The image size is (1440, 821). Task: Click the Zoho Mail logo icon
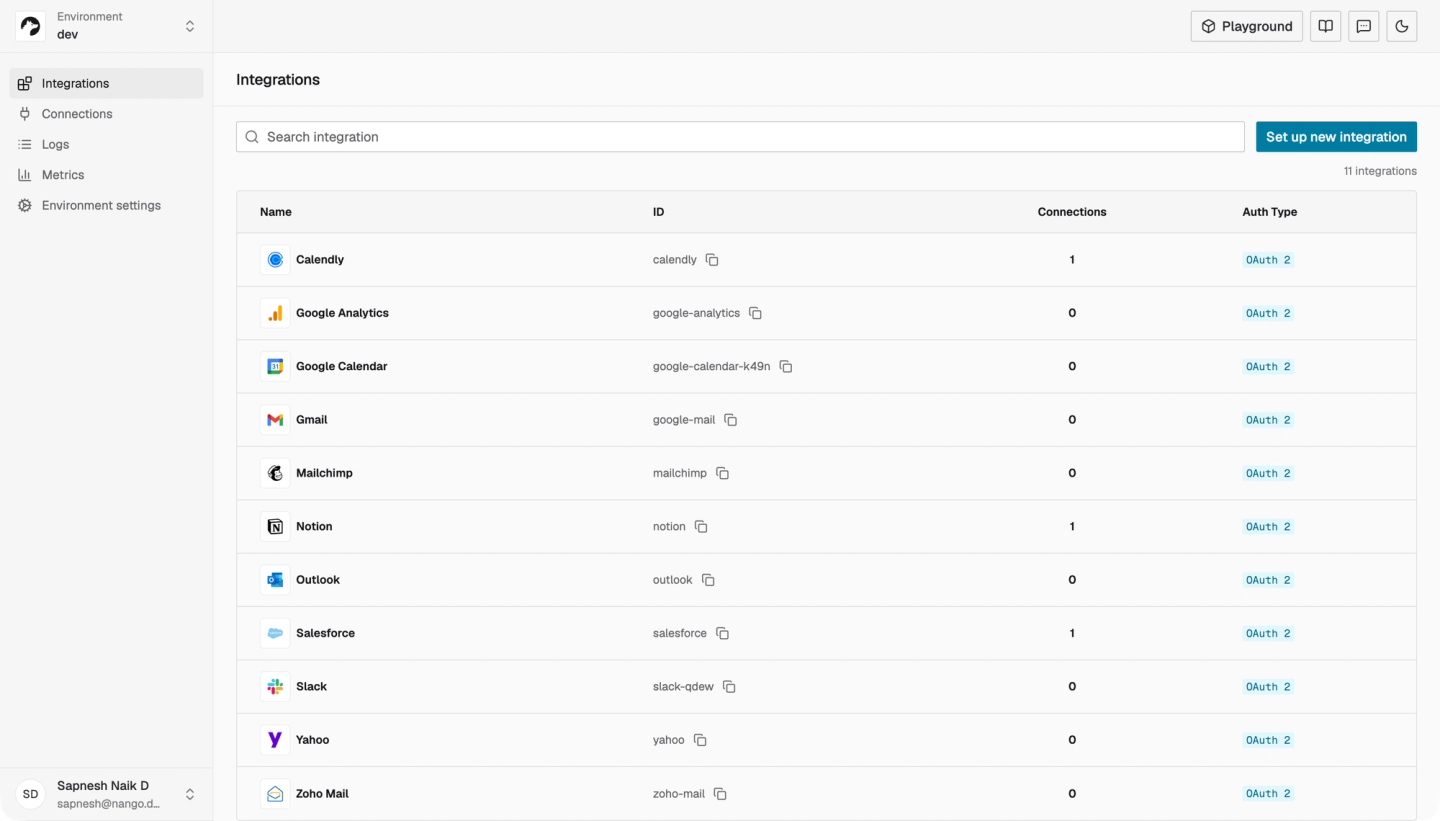(275, 794)
